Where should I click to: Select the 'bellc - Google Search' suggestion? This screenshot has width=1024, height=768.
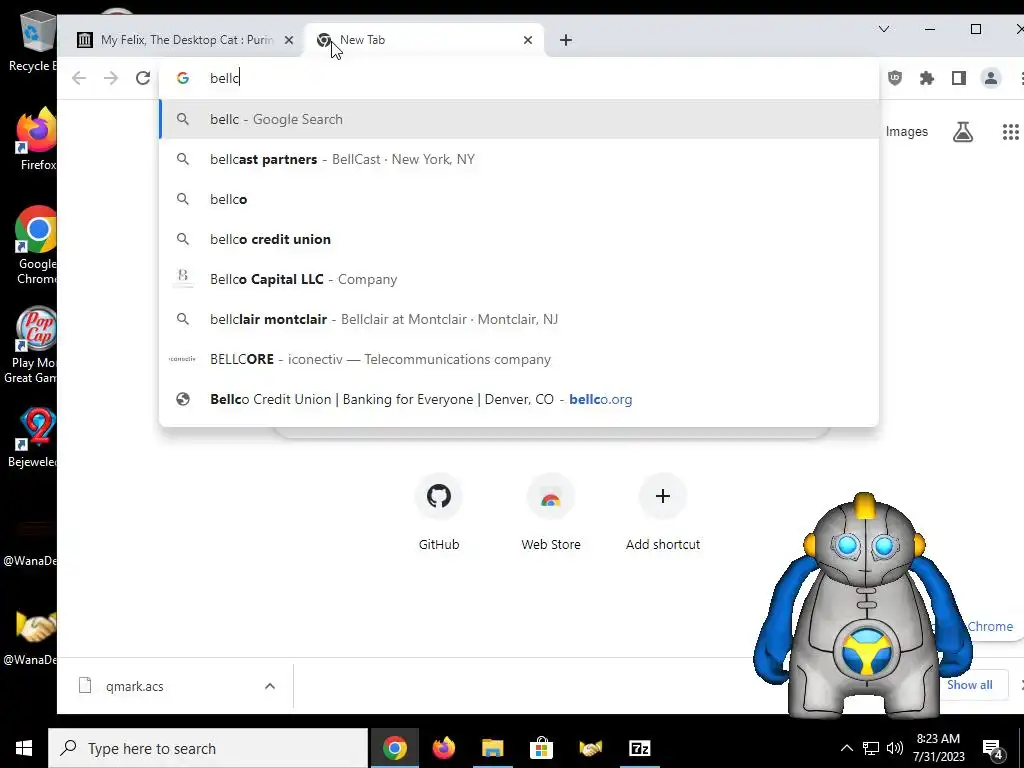(519, 120)
